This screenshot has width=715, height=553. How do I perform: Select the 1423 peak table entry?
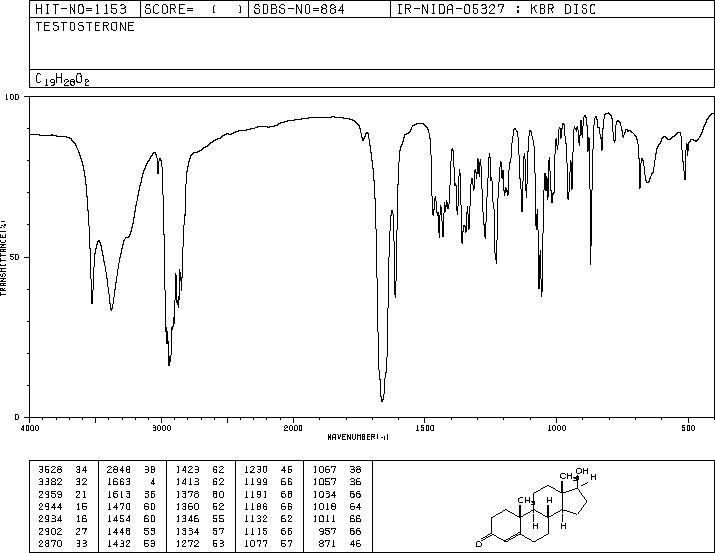[200, 470]
